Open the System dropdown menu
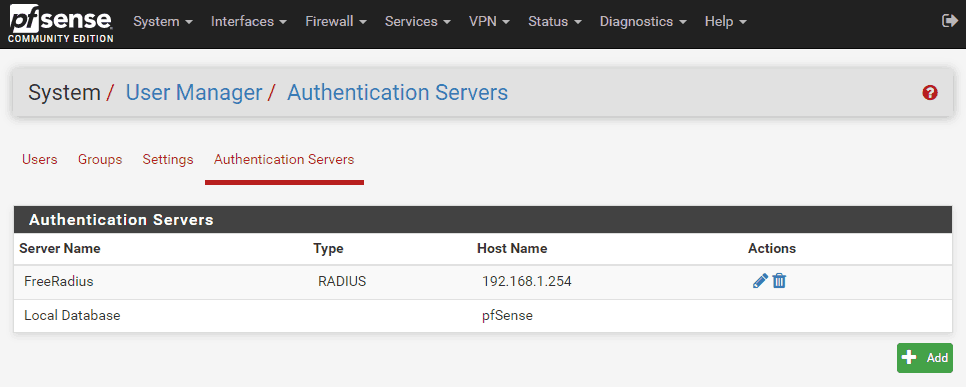966x387 pixels. pyautogui.click(x=163, y=22)
